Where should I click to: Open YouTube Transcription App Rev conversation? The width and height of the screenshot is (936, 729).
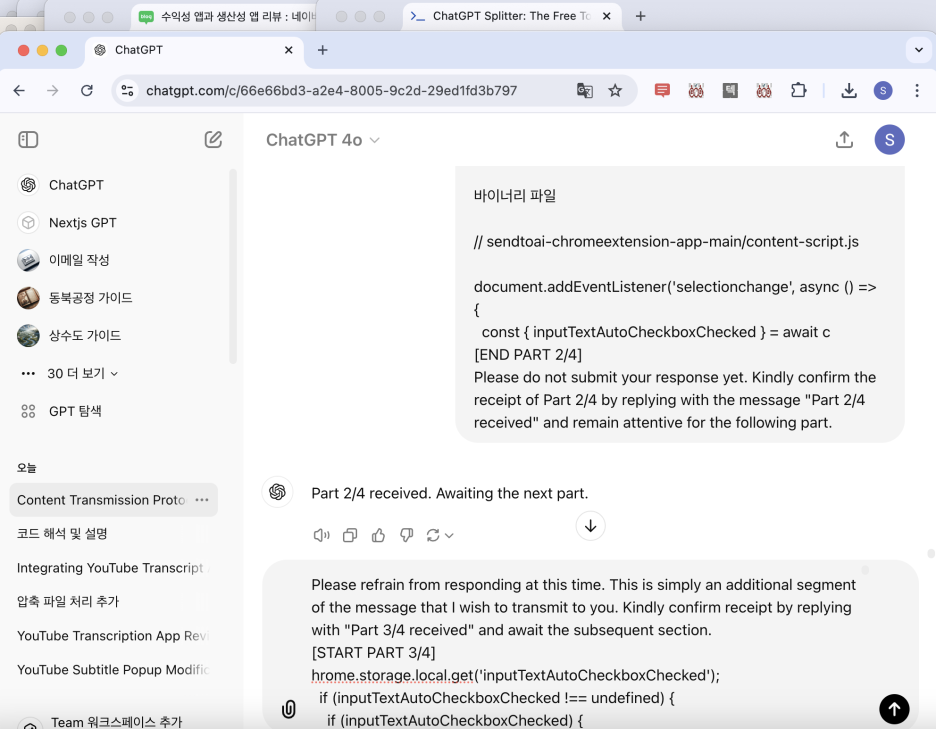click(112, 636)
